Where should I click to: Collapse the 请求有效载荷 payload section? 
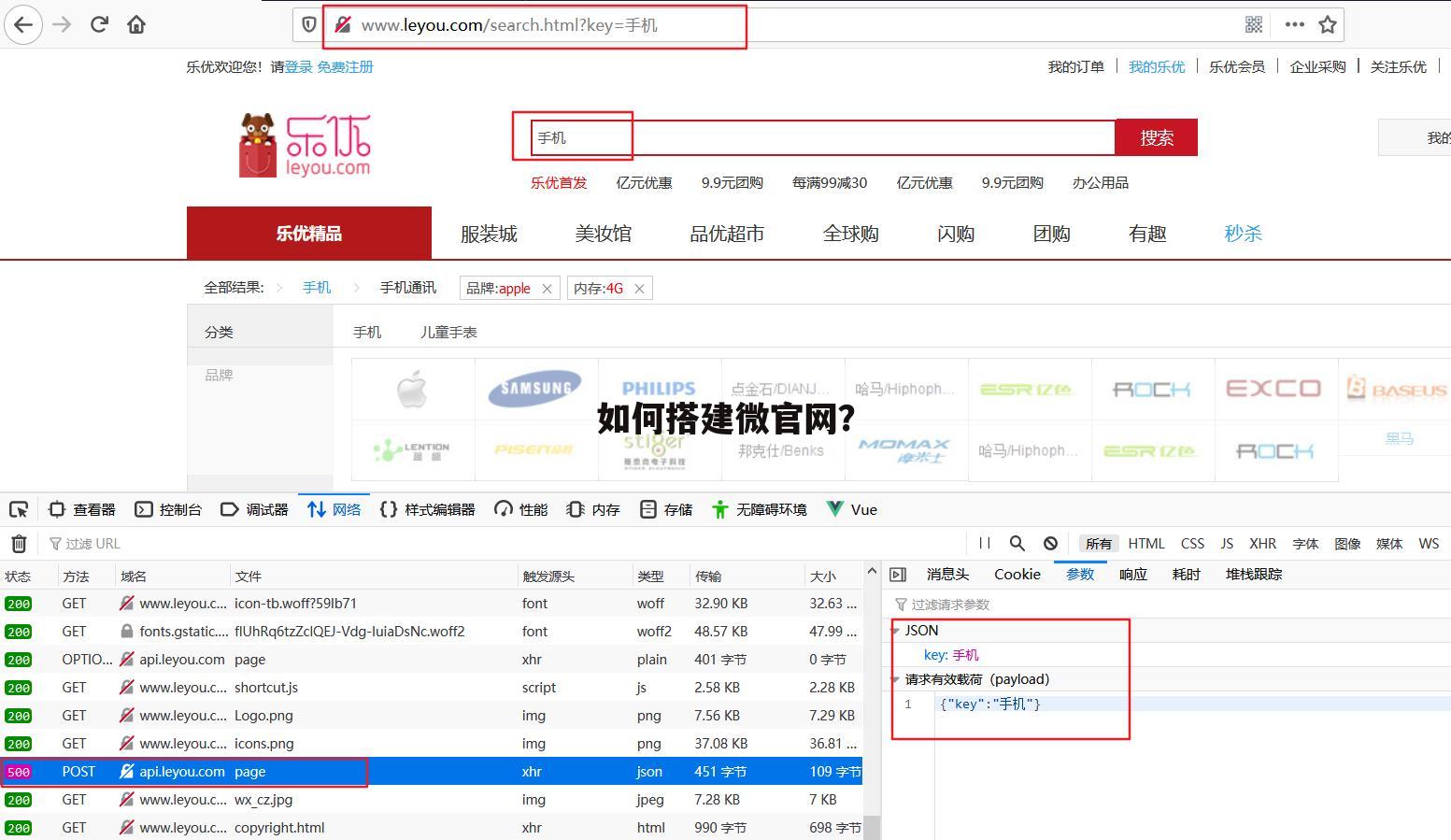coord(896,679)
